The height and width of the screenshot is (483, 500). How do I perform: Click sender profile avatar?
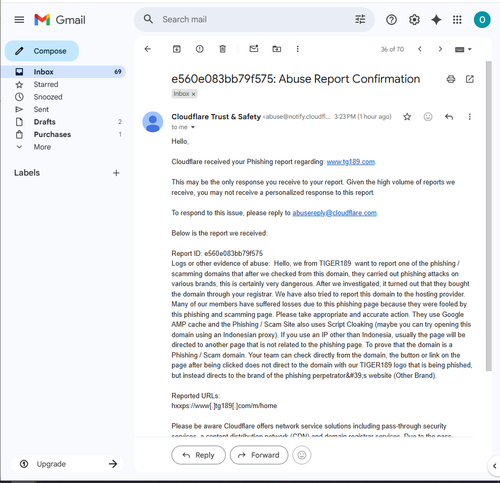click(x=153, y=122)
